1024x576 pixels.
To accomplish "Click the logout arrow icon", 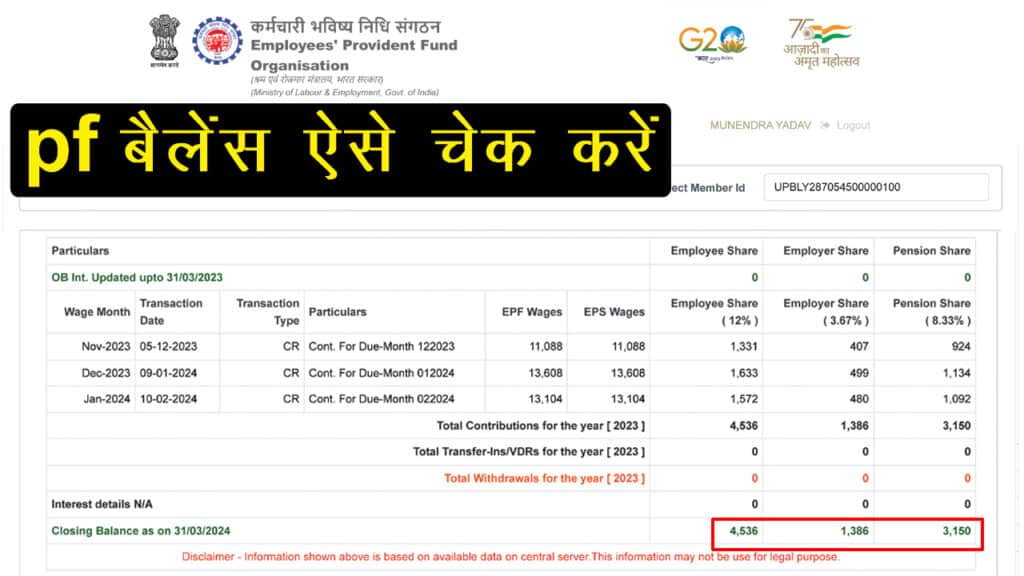I will tap(825, 126).
